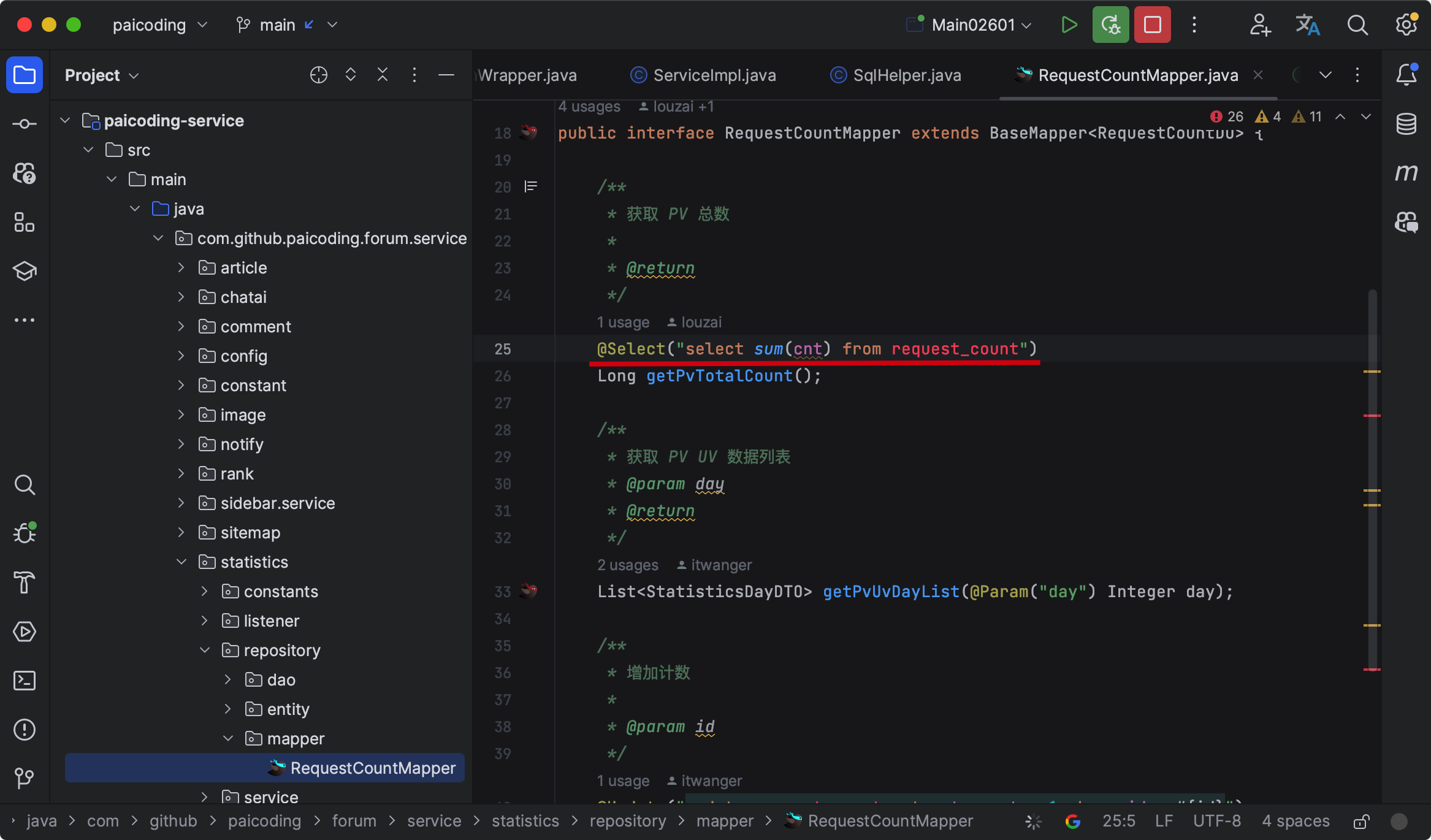The width and height of the screenshot is (1431, 840).
Task: Click the getPvTotalCount method name
Action: pyautogui.click(x=719, y=376)
